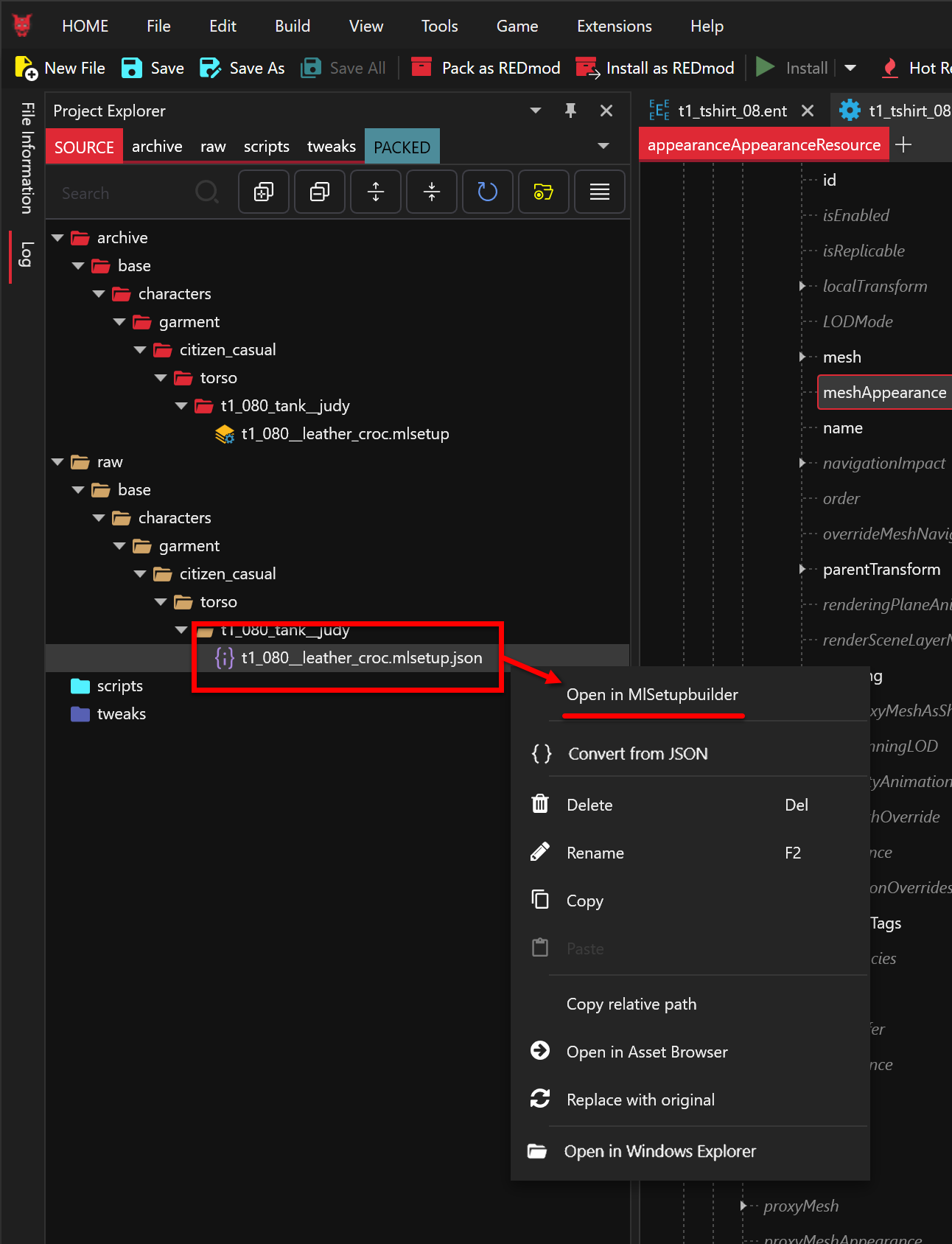Open the Log side panel
This screenshot has width=952, height=1244.
coord(26,255)
